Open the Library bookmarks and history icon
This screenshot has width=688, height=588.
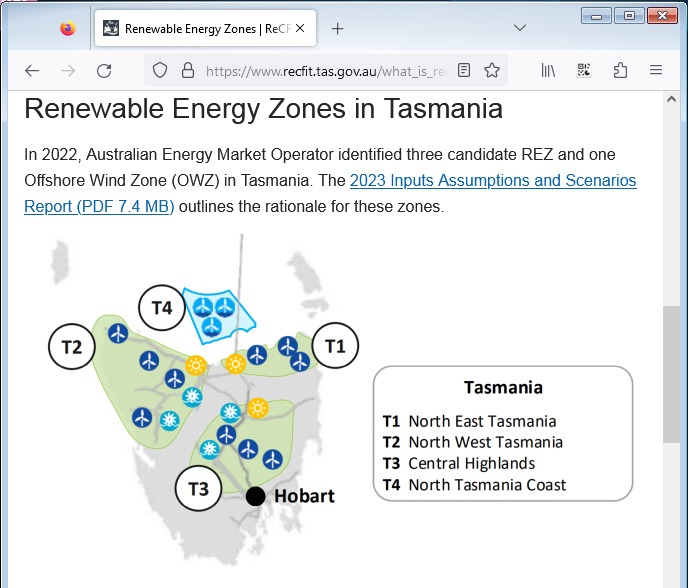pos(548,70)
